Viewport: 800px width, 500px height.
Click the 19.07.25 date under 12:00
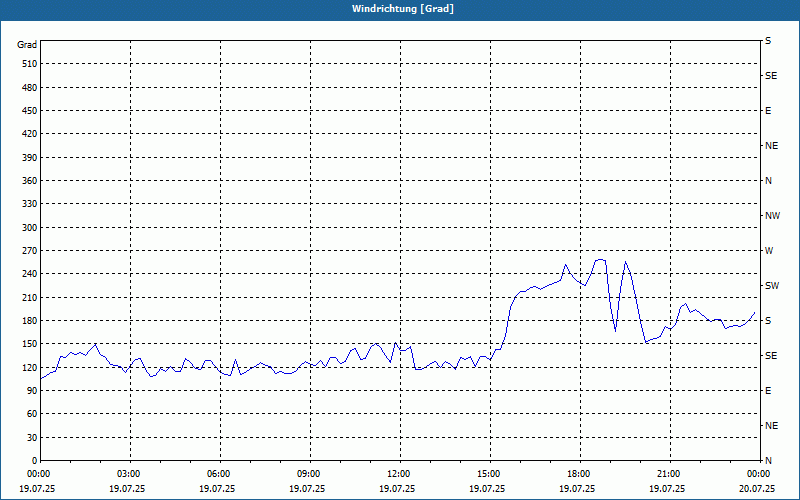point(397,488)
